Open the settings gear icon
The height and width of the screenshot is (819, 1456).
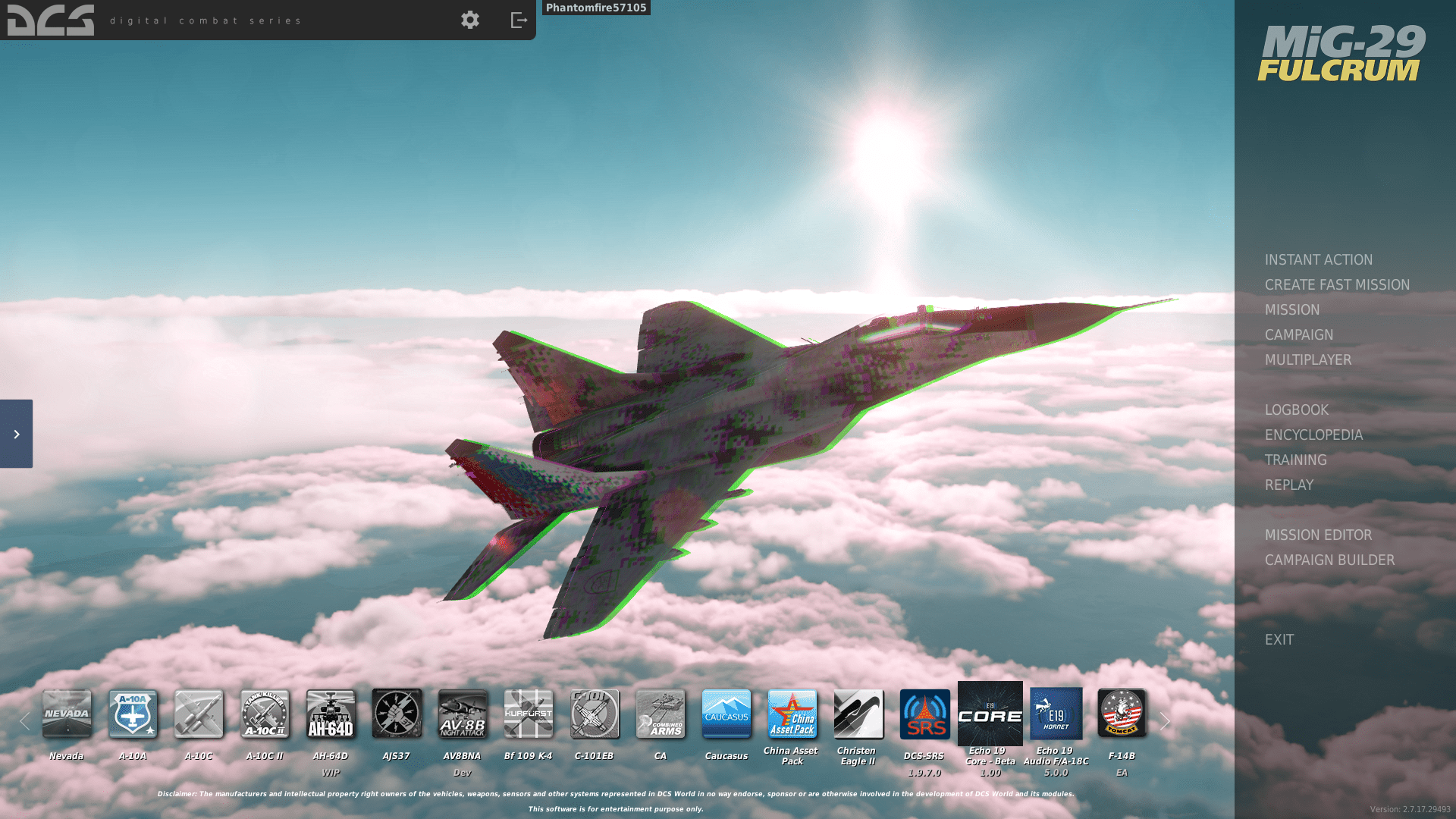pyautogui.click(x=470, y=20)
